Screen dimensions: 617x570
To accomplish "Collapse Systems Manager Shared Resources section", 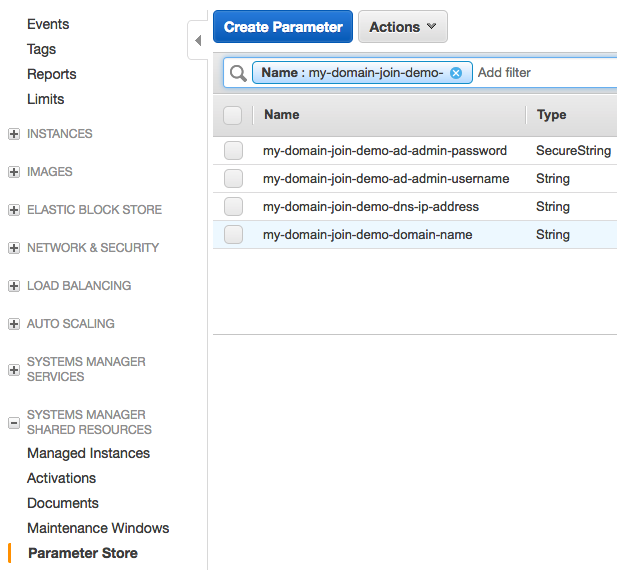I will click(14, 422).
